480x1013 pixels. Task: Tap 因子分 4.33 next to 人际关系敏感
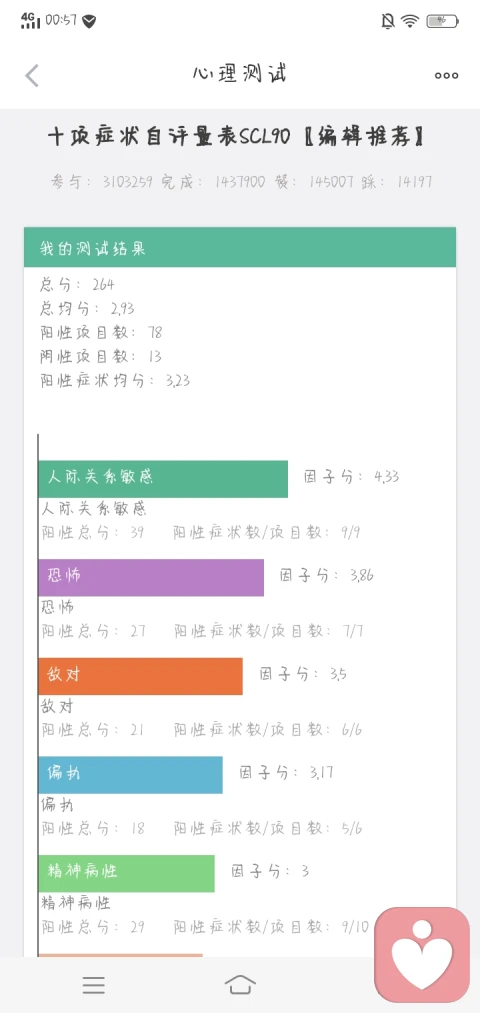point(351,477)
